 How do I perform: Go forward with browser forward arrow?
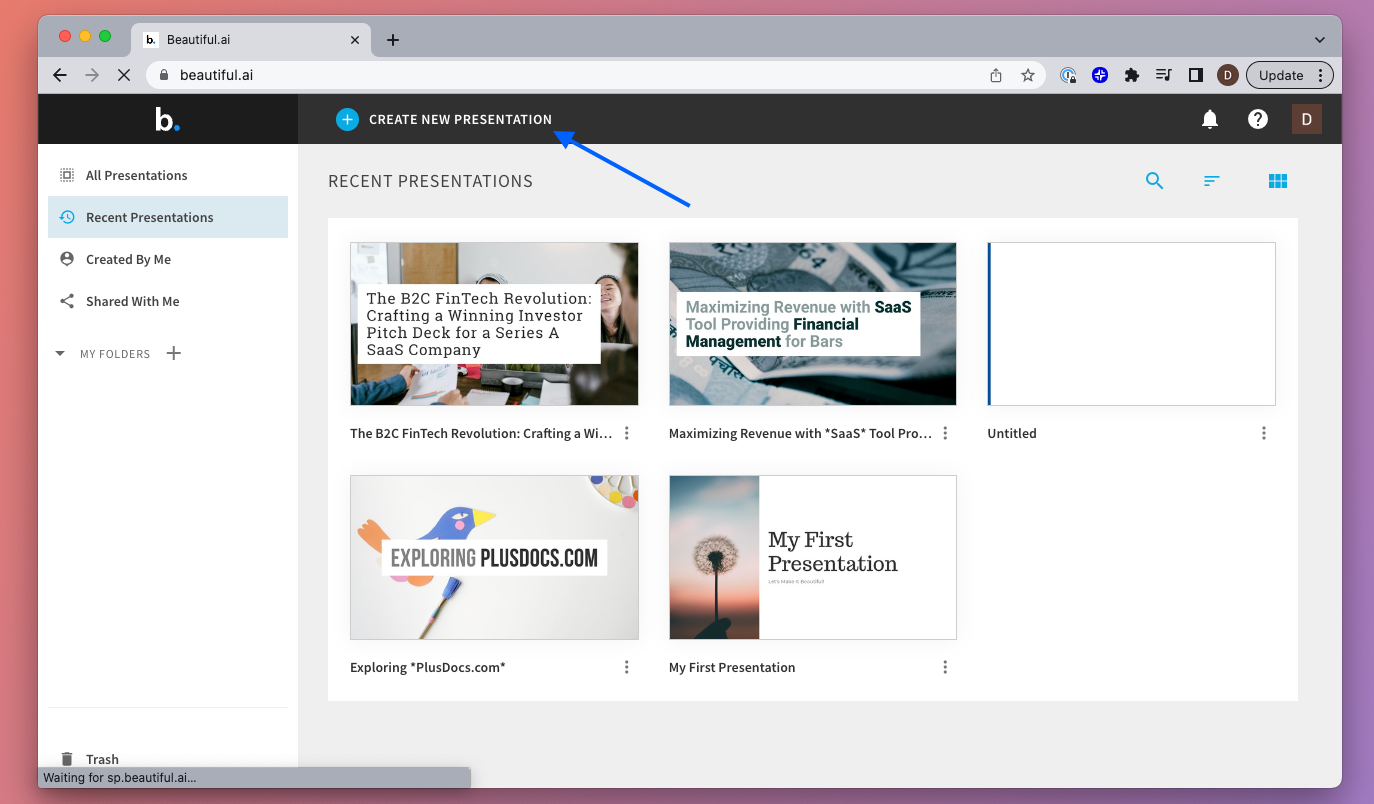[x=92, y=75]
